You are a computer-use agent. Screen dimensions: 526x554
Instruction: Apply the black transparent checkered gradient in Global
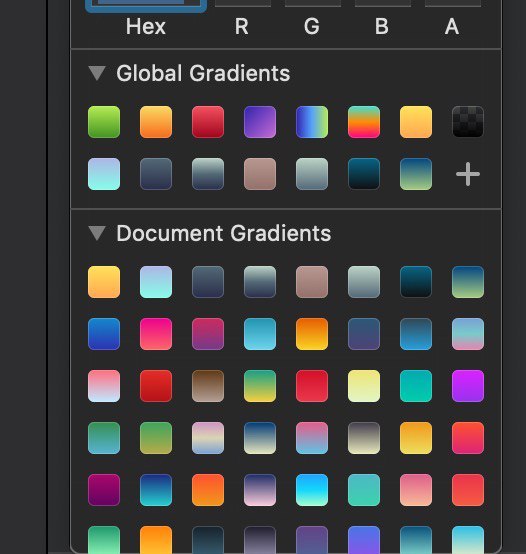(x=468, y=122)
